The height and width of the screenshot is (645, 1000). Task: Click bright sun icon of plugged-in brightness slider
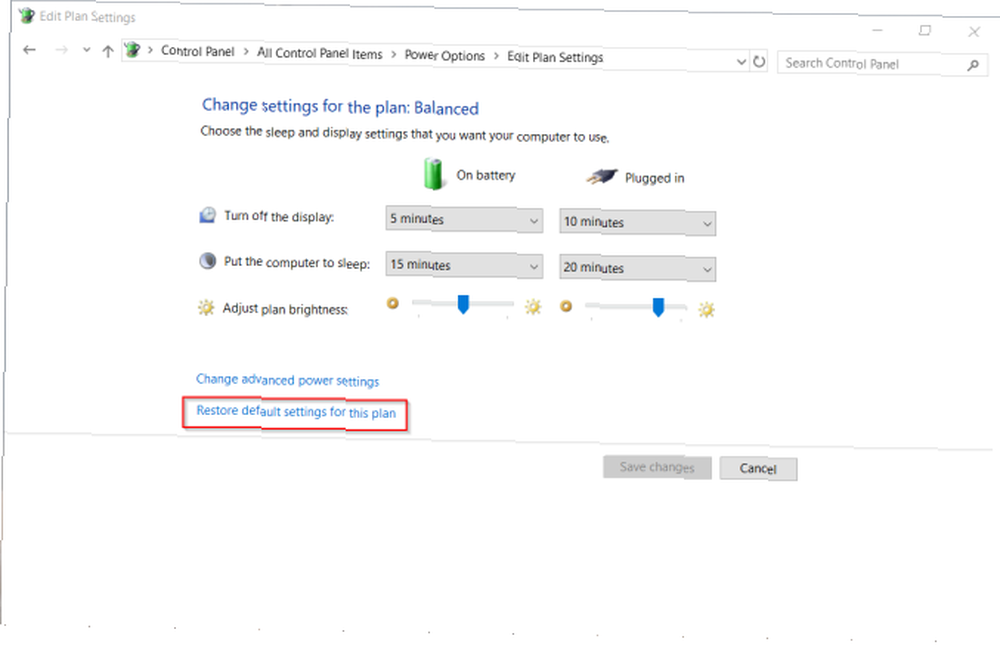coord(706,310)
